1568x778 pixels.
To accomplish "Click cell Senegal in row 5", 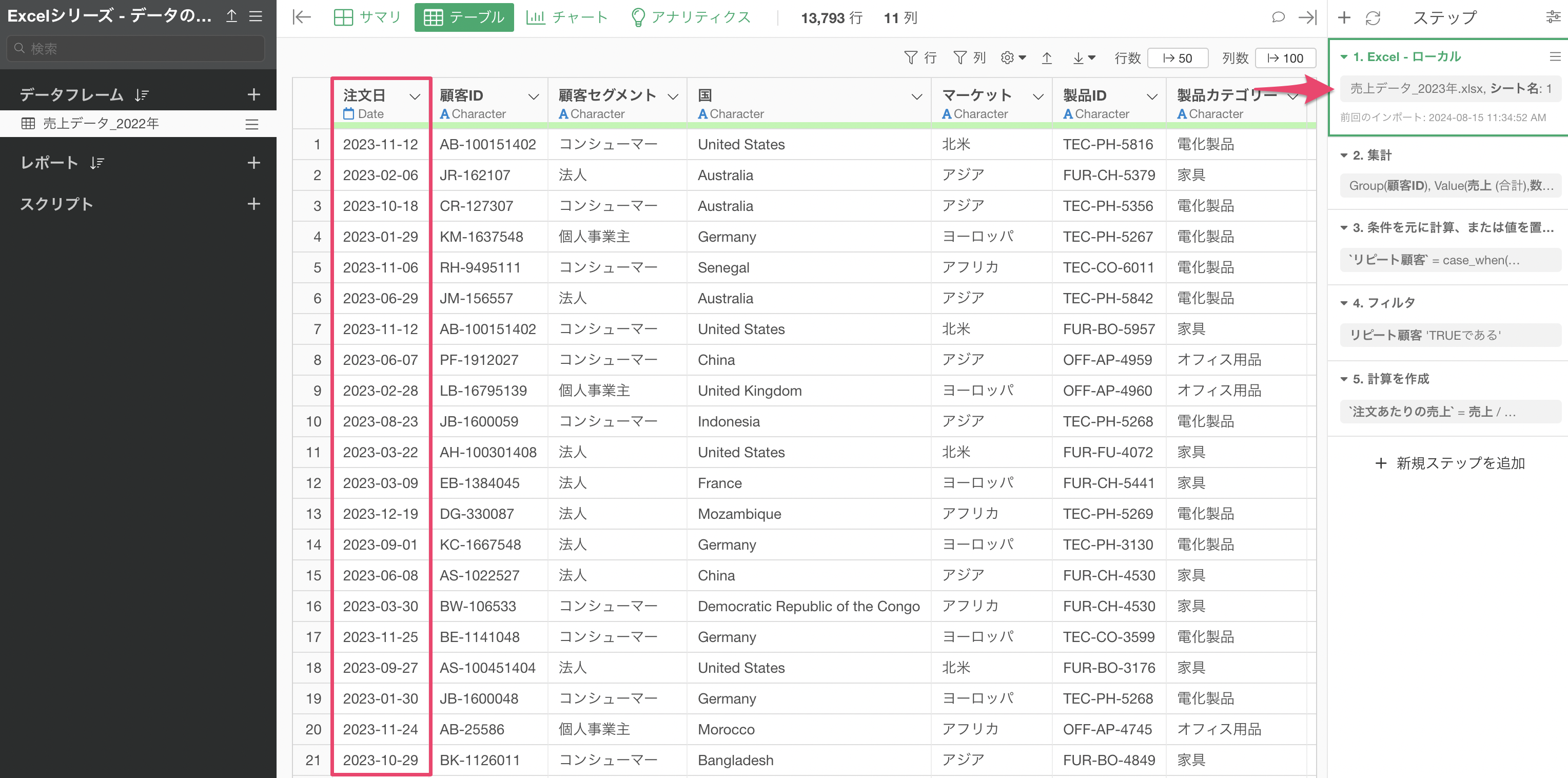I will tap(723, 267).
